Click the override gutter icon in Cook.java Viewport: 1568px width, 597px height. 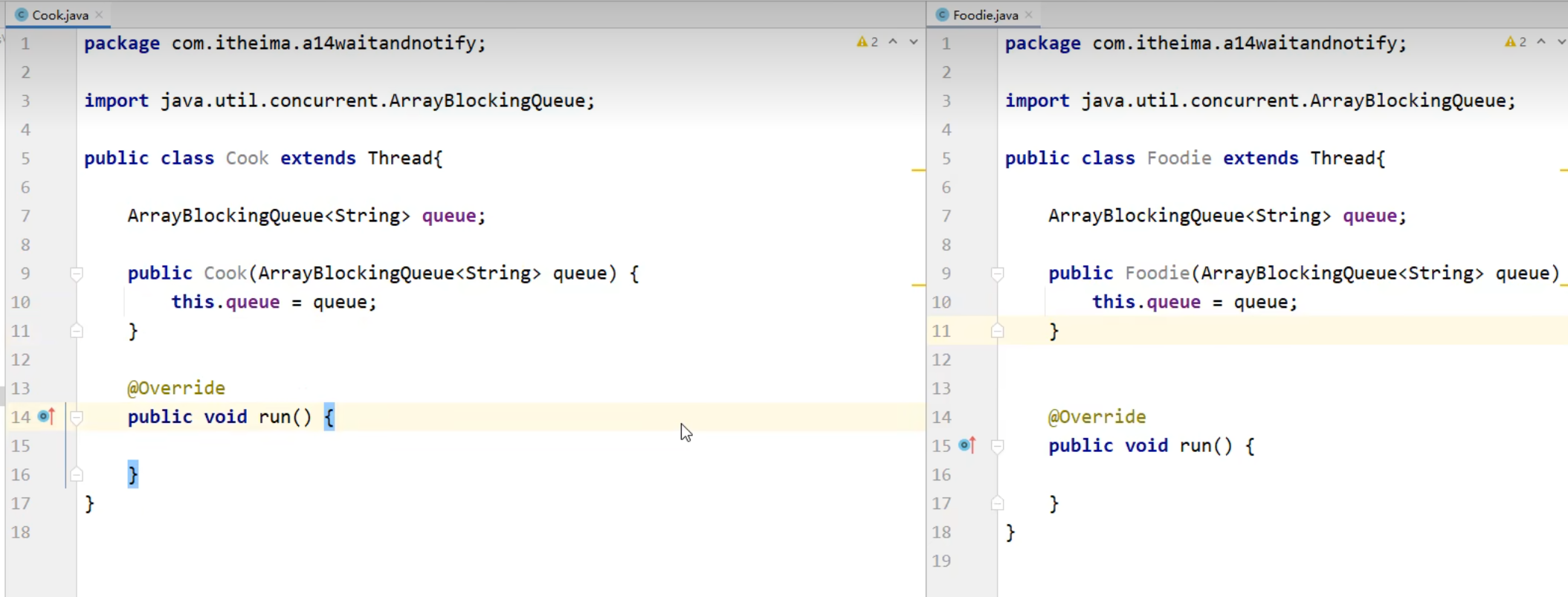pos(46,416)
